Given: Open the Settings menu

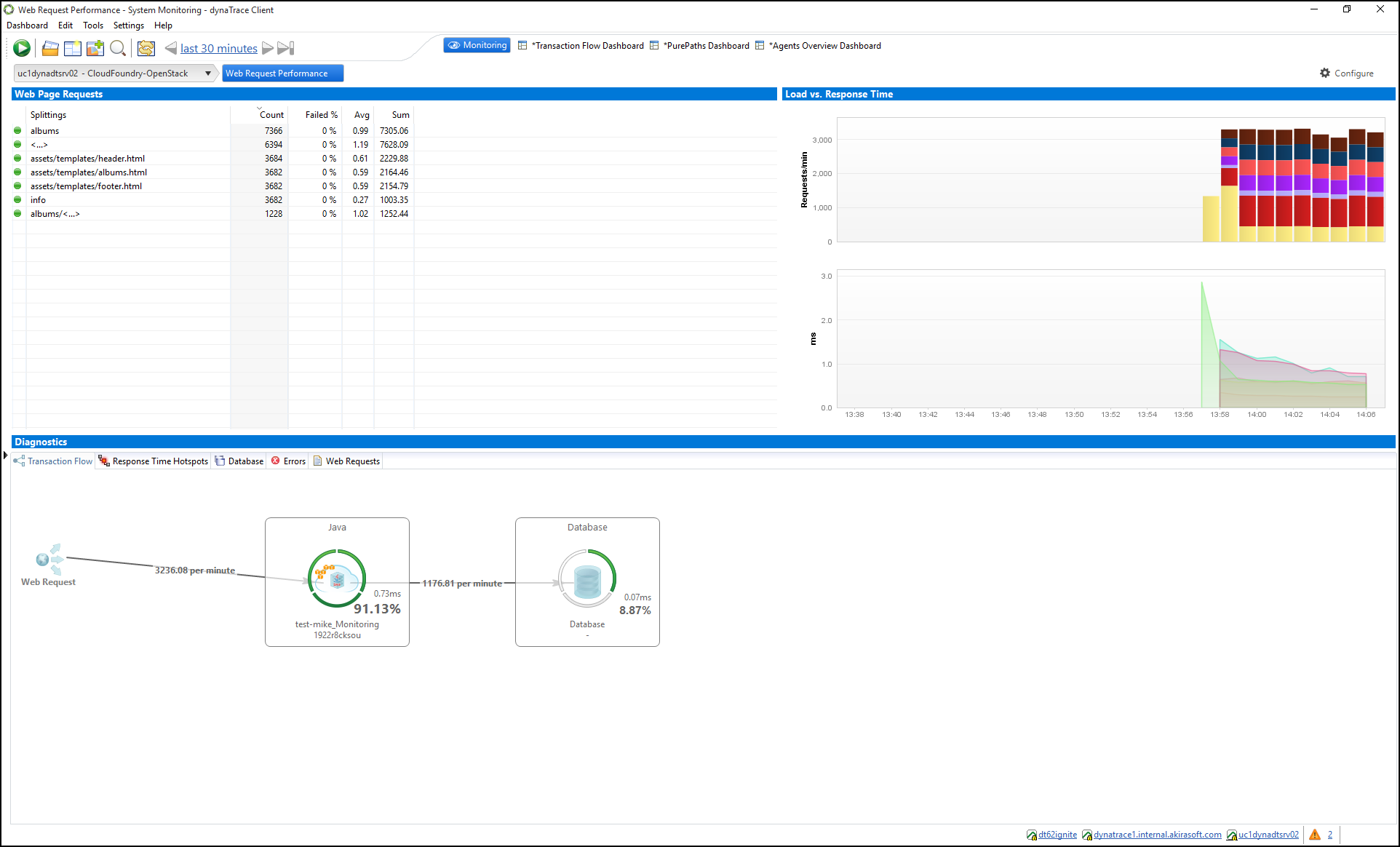Looking at the screenshot, I should click(129, 25).
